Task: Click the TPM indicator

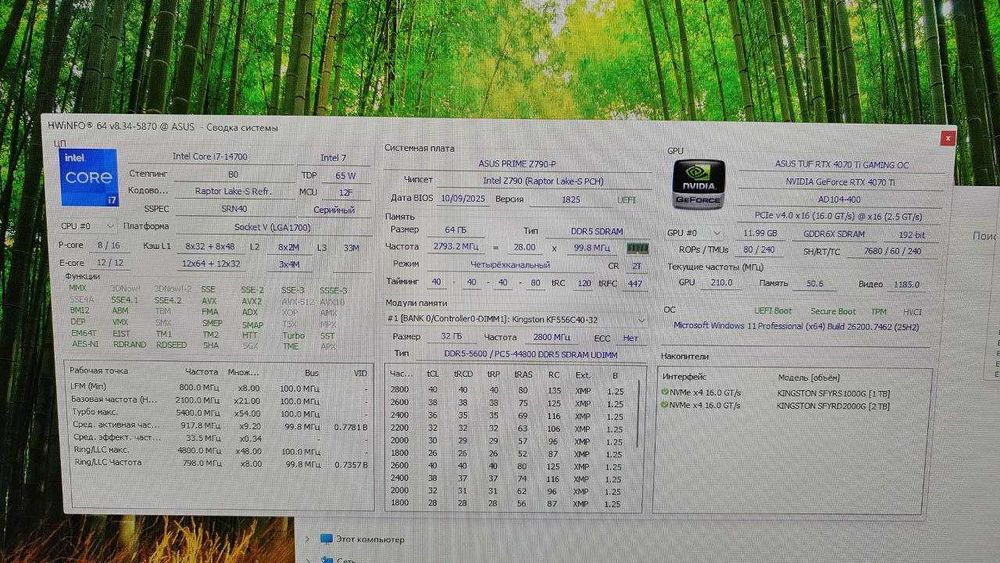Action: (879, 312)
